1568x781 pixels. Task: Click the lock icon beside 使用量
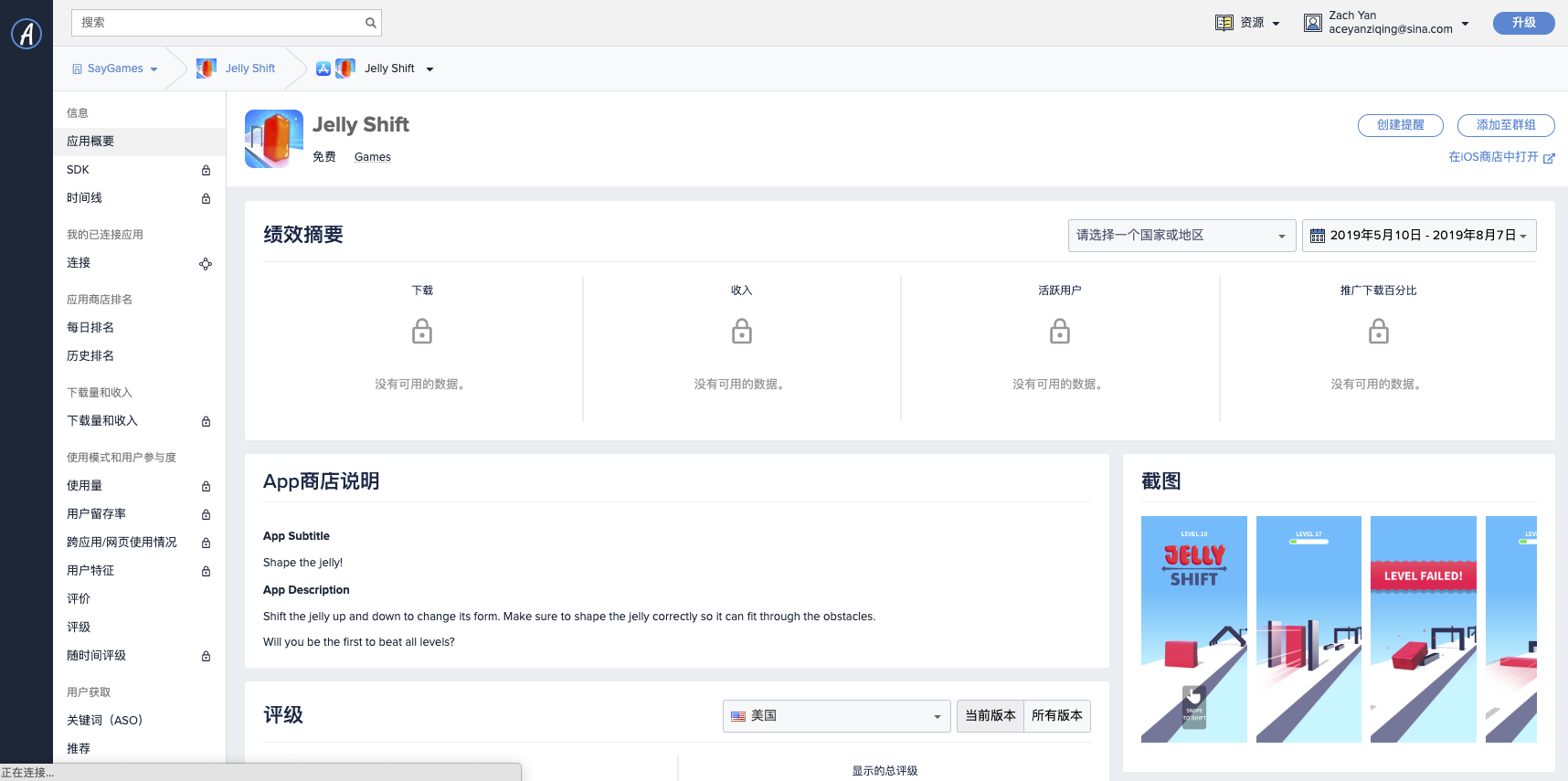(206, 486)
